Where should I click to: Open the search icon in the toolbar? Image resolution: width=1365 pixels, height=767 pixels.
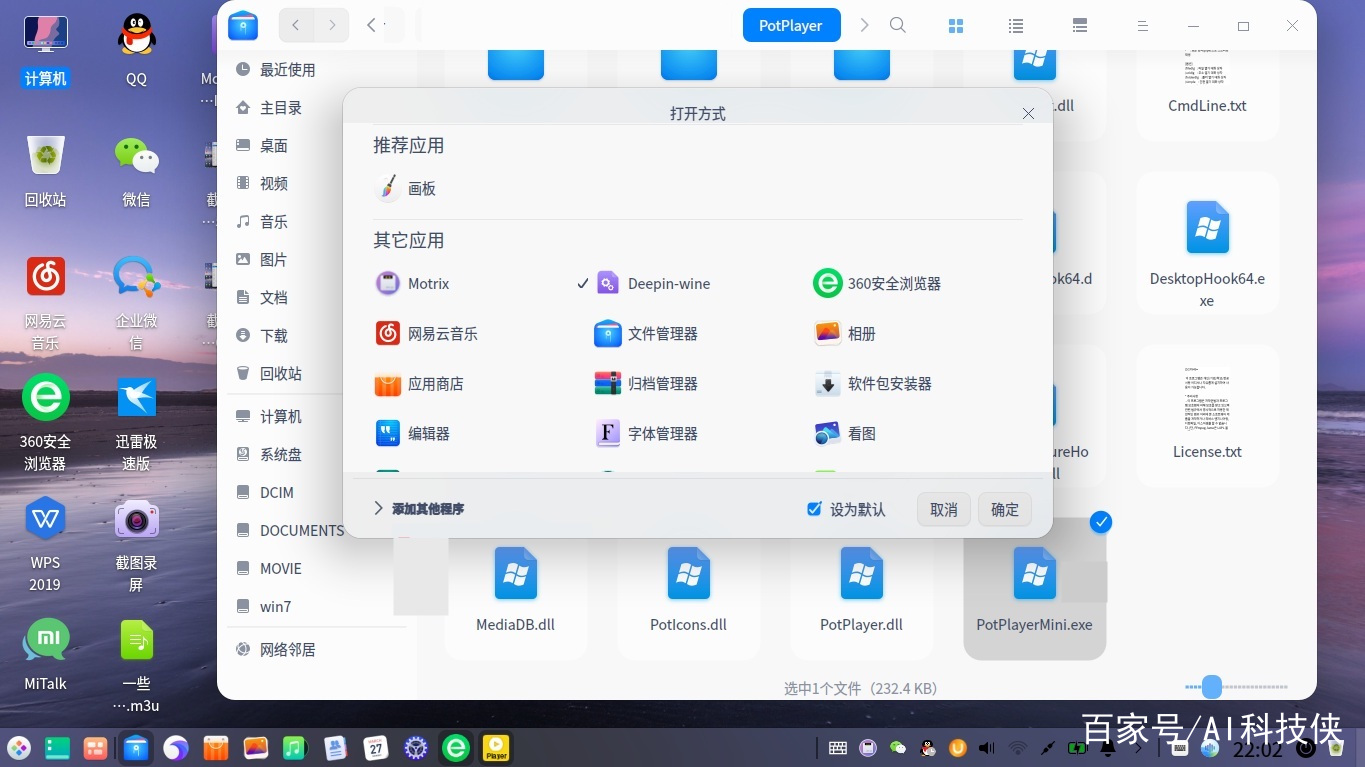(x=898, y=25)
